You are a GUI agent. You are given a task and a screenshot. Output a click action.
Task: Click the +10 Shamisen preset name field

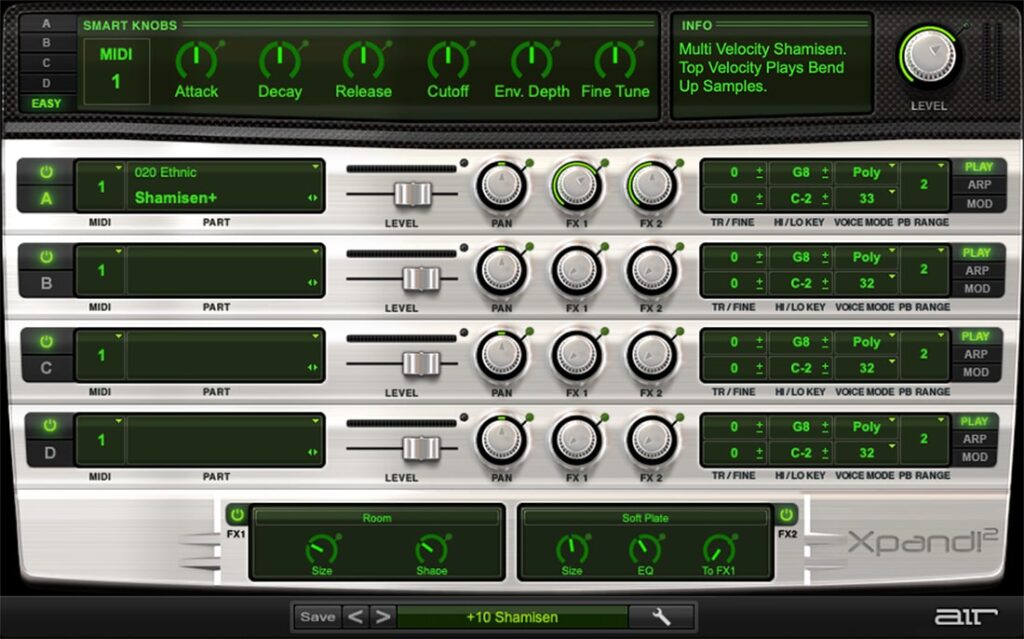coord(512,617)
